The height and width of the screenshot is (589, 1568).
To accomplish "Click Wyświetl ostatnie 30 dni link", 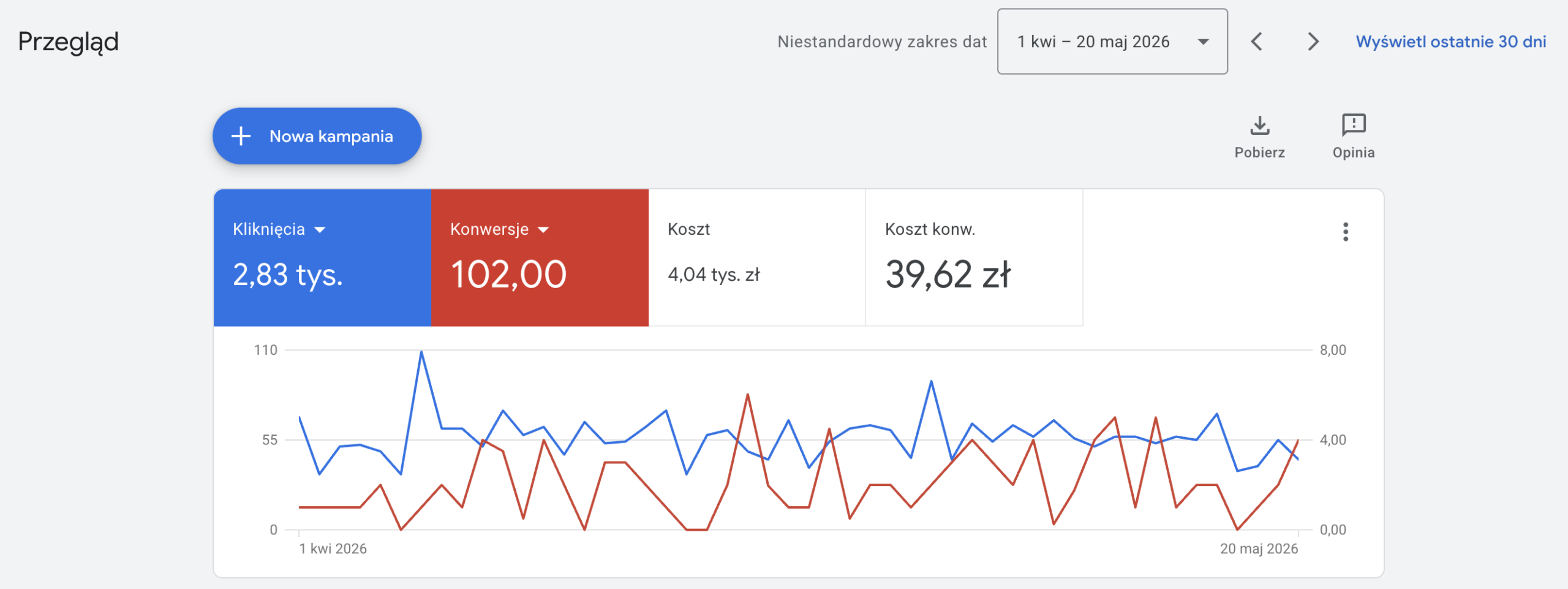I will coord(1451,42).
